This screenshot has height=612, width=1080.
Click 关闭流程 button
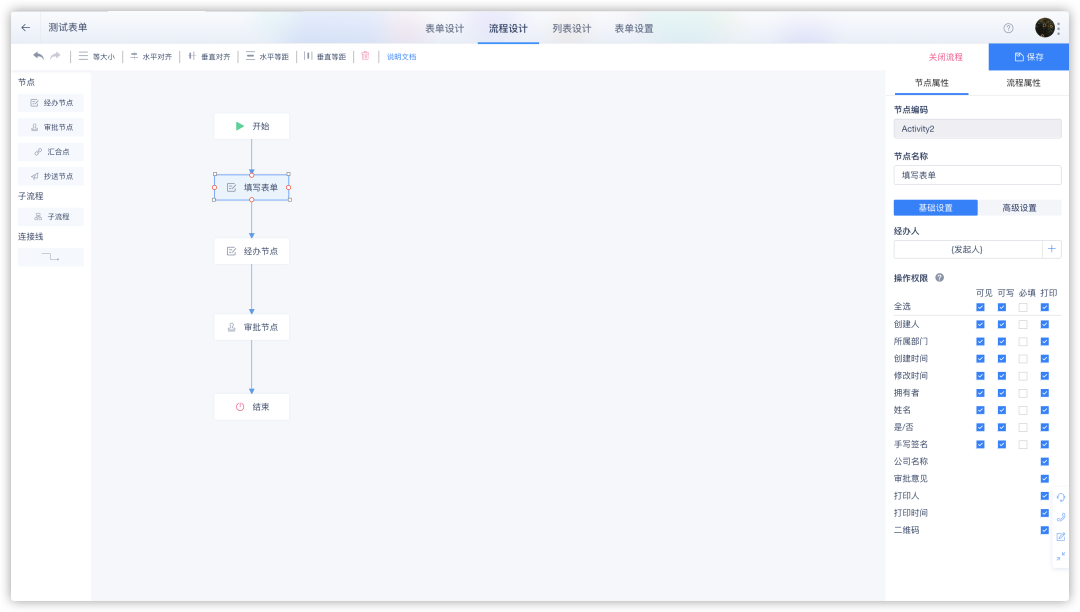click(945, 57)
